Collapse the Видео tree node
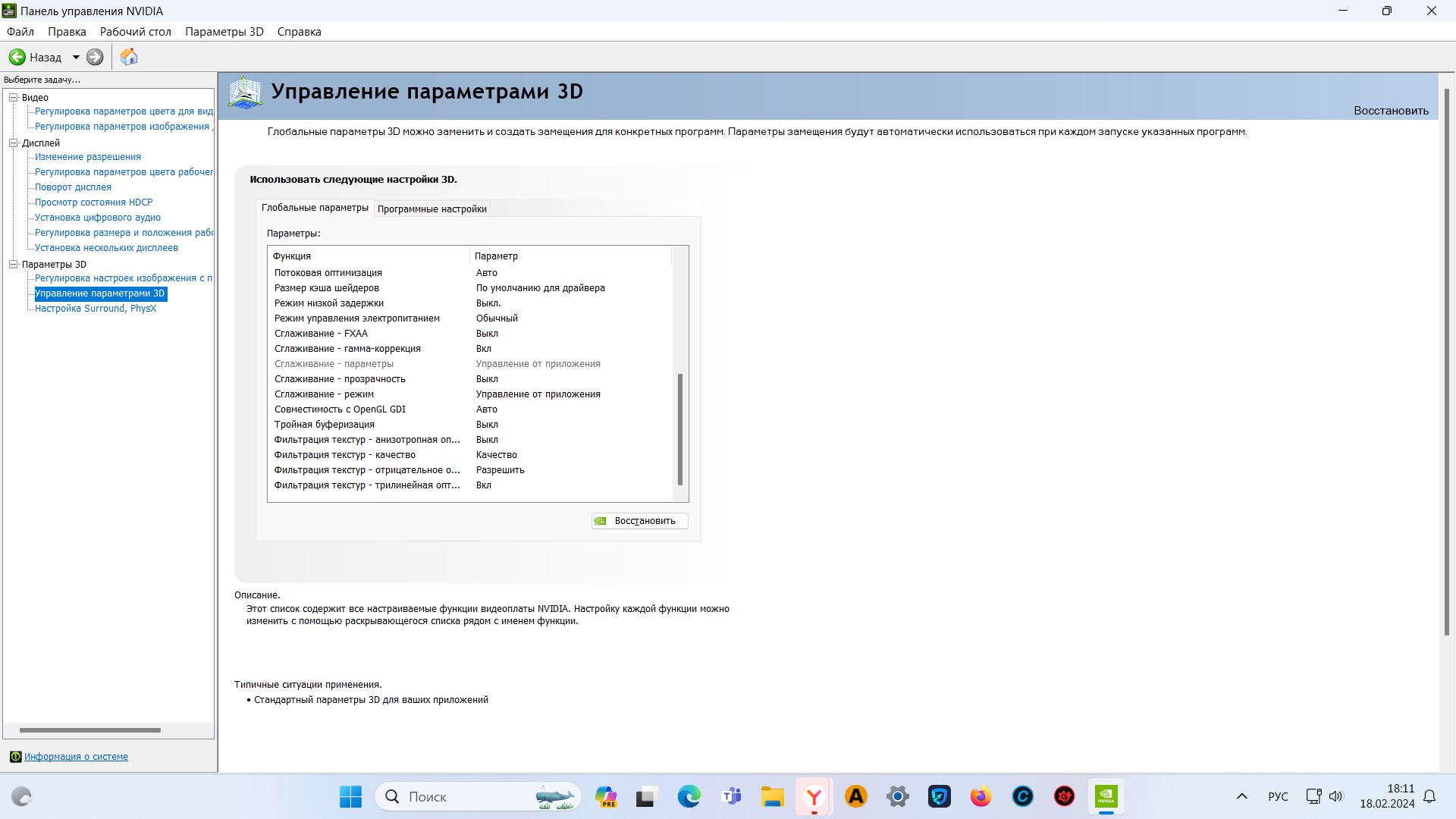Screen dimensions: 1456x819 13,97
